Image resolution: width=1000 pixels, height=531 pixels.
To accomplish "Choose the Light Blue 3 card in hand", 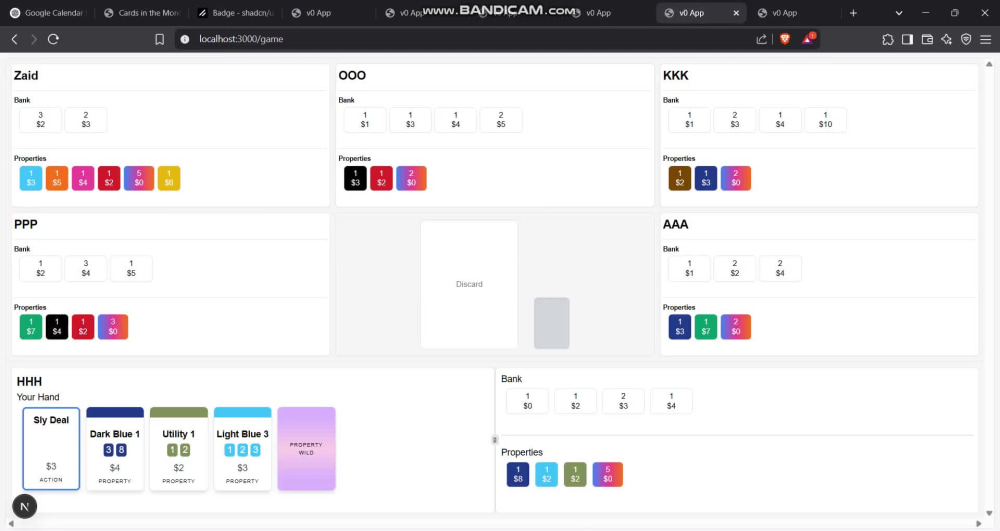I will tap(242, 449).
